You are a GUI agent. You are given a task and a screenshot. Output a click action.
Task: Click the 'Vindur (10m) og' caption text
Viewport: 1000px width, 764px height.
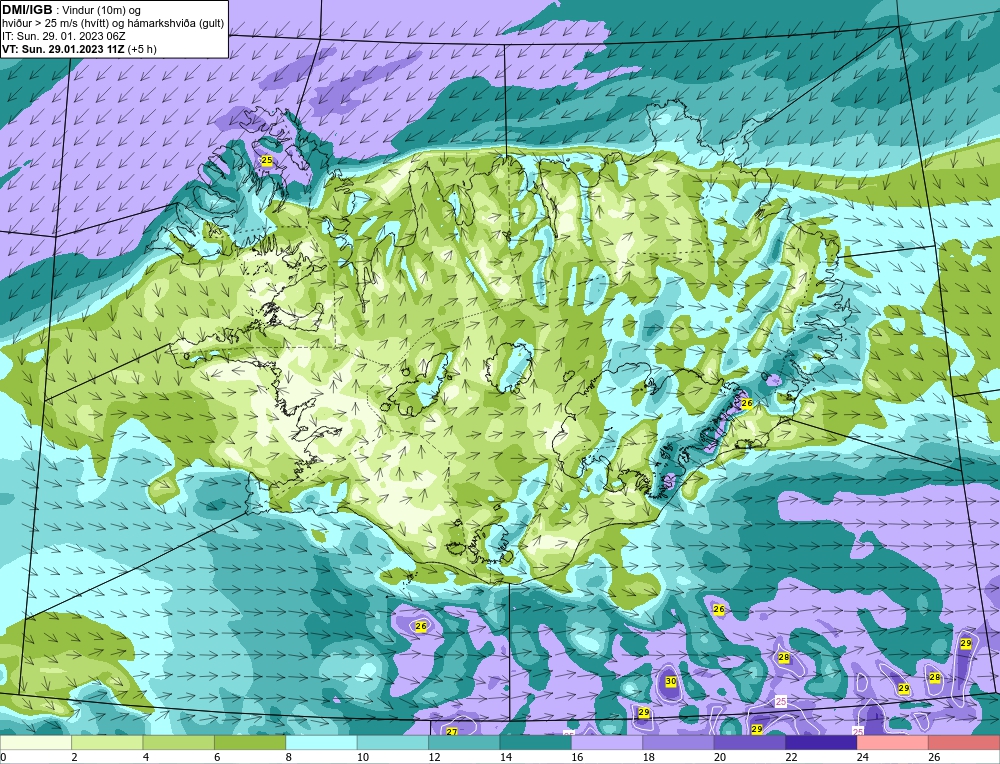[103, 11]
